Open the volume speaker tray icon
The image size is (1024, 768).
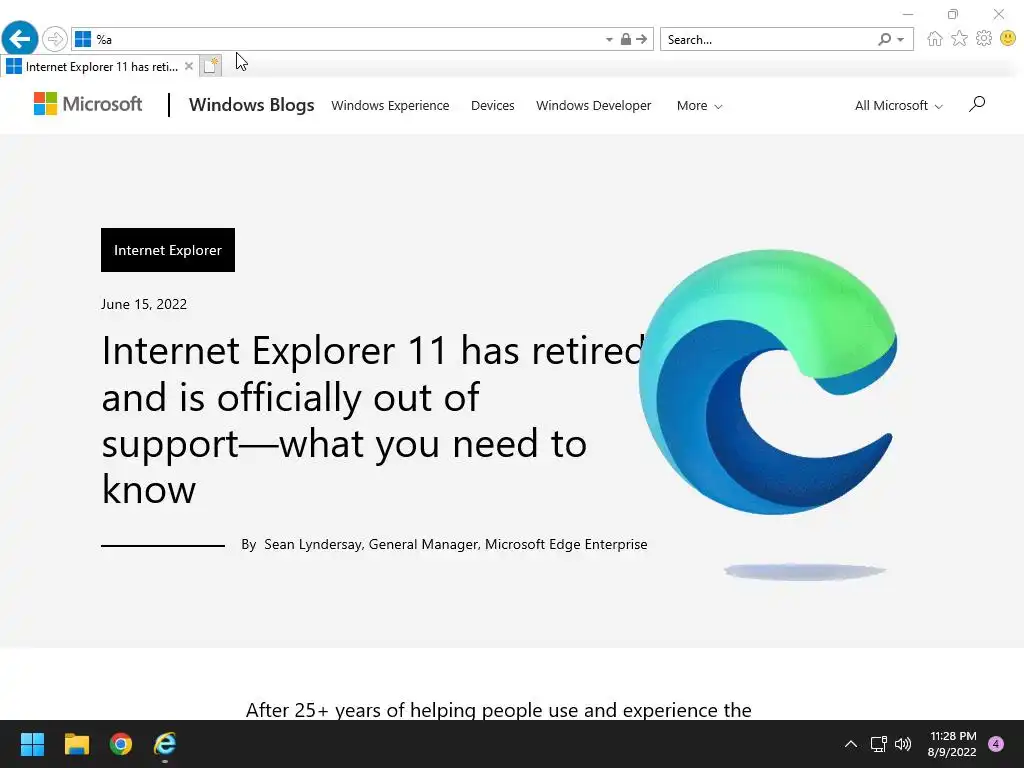903,744
